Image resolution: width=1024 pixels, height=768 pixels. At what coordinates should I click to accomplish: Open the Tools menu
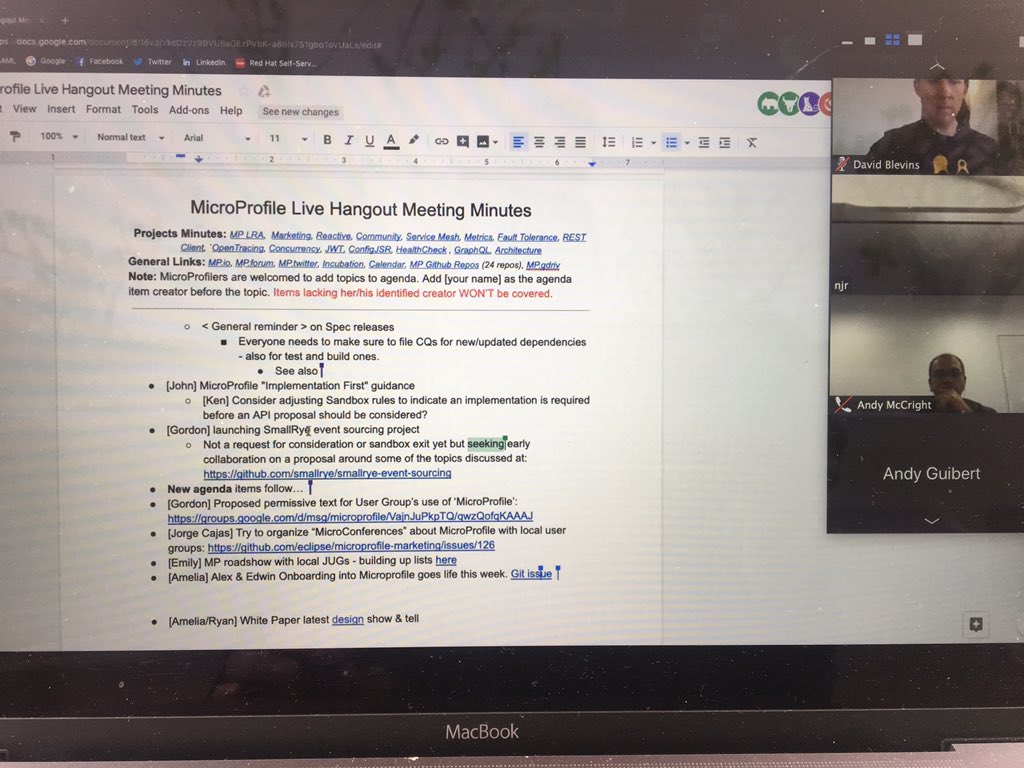click(144, 110)
